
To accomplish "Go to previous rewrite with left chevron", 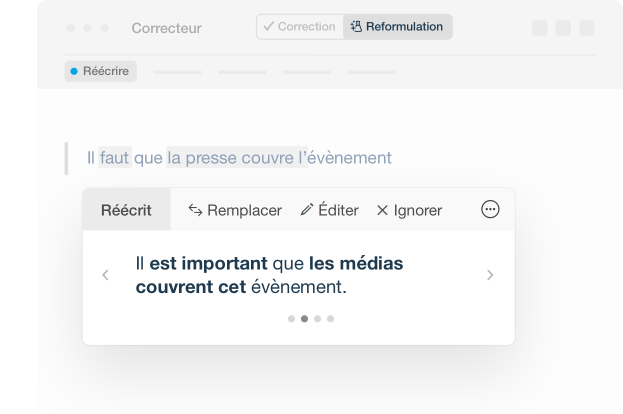I will [106, 275].
